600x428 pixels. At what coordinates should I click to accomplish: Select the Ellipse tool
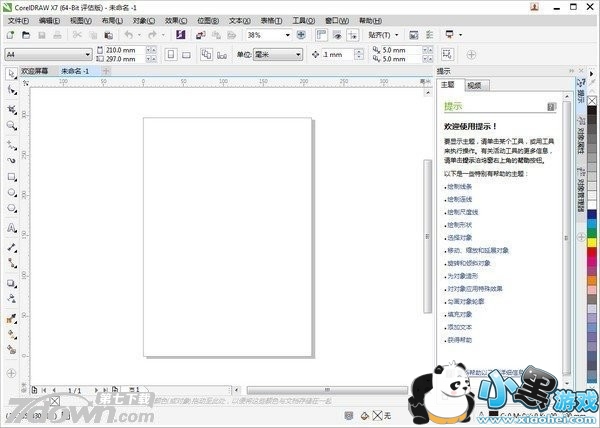(11, 193)
